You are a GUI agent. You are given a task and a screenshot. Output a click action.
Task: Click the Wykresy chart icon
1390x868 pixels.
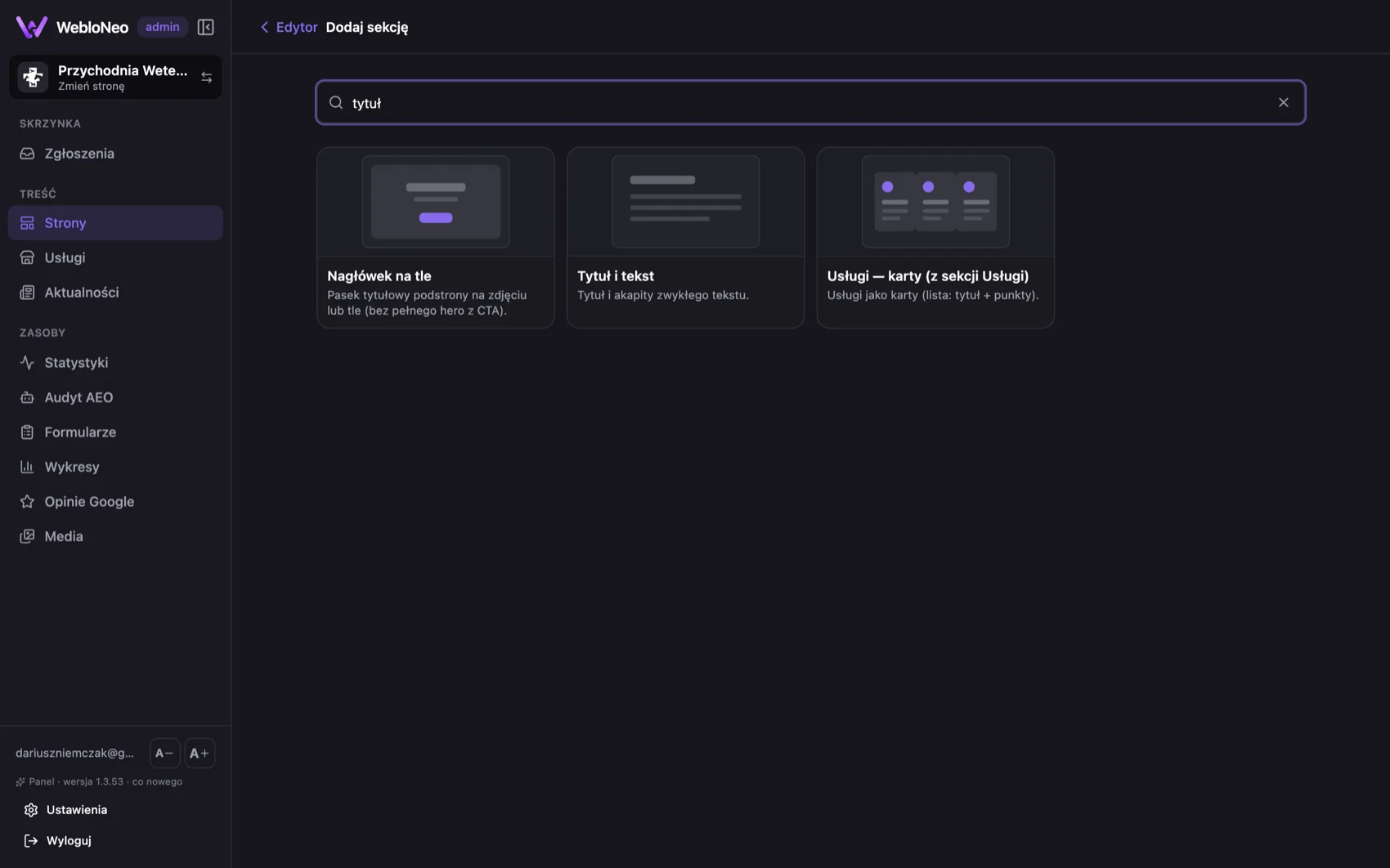pyautogui.click(x=27, y=467)
